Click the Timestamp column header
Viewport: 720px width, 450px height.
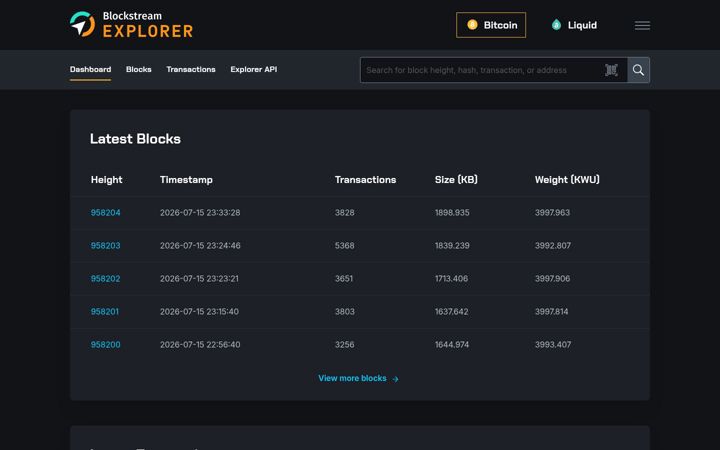point(186,180)
